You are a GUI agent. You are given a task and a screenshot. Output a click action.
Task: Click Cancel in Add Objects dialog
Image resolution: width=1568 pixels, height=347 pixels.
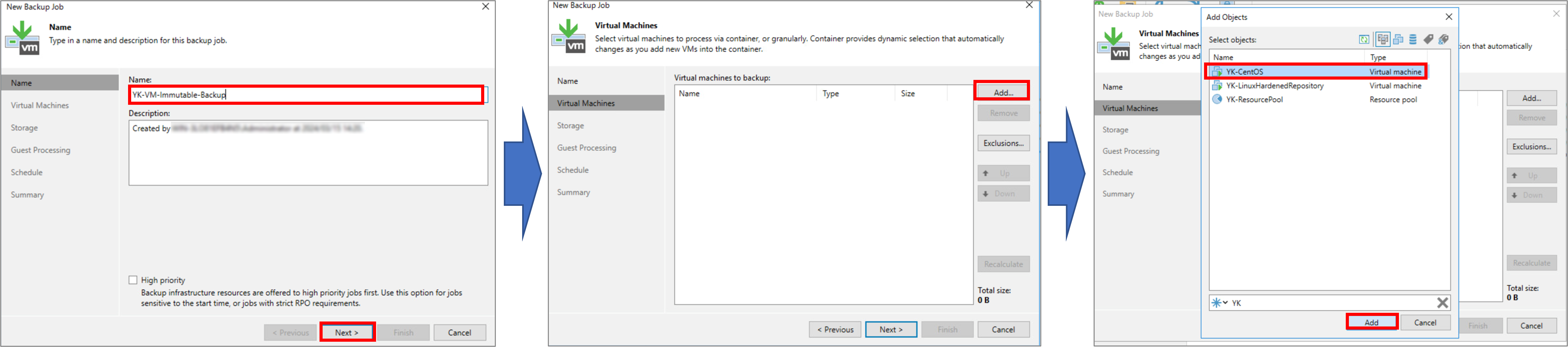(x=1425, y=323)
